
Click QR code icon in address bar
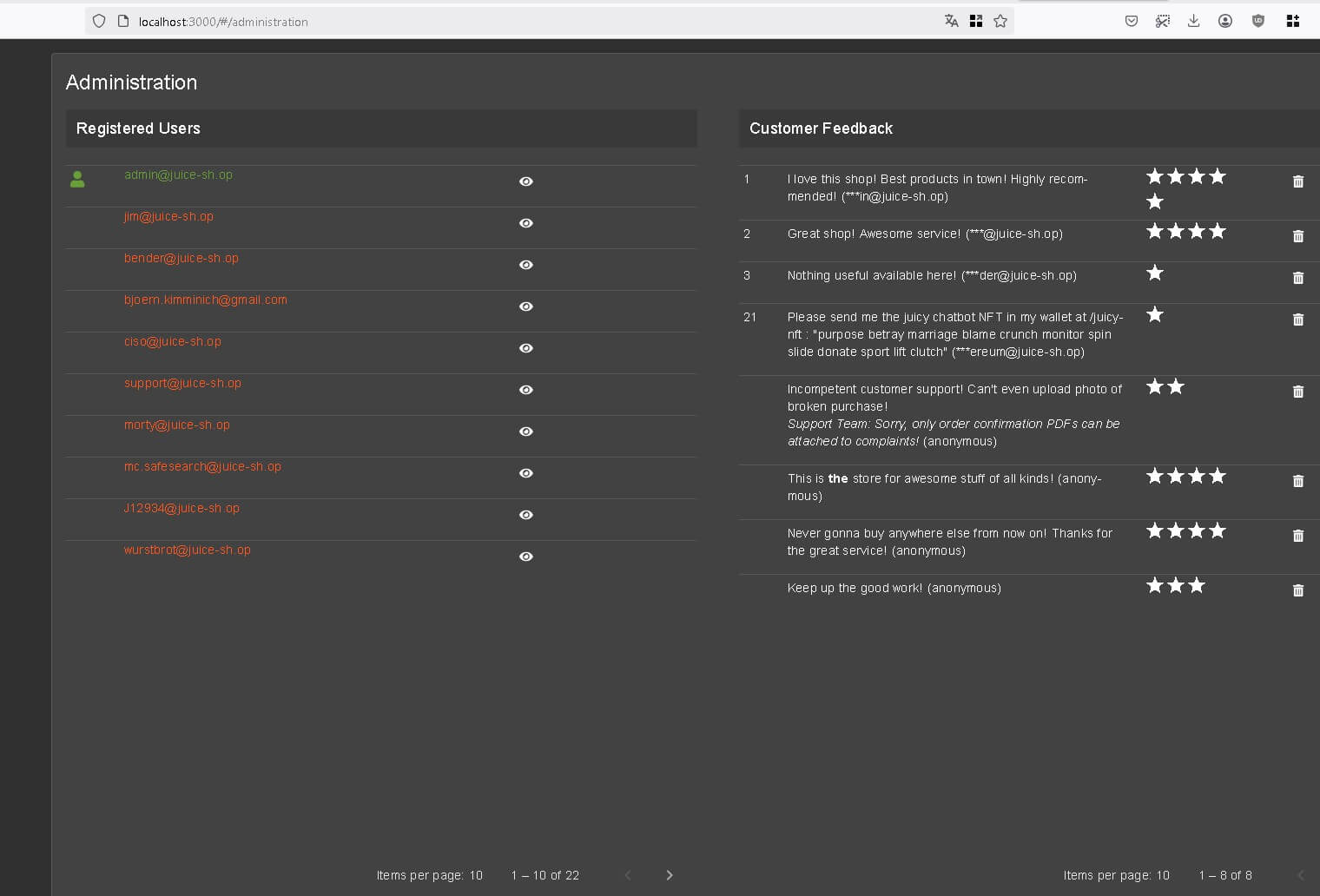(976, 21)
